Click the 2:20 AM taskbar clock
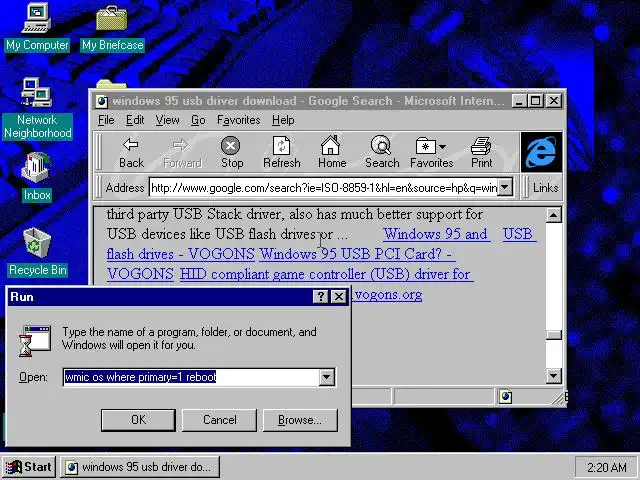 (x=606, y=467)
